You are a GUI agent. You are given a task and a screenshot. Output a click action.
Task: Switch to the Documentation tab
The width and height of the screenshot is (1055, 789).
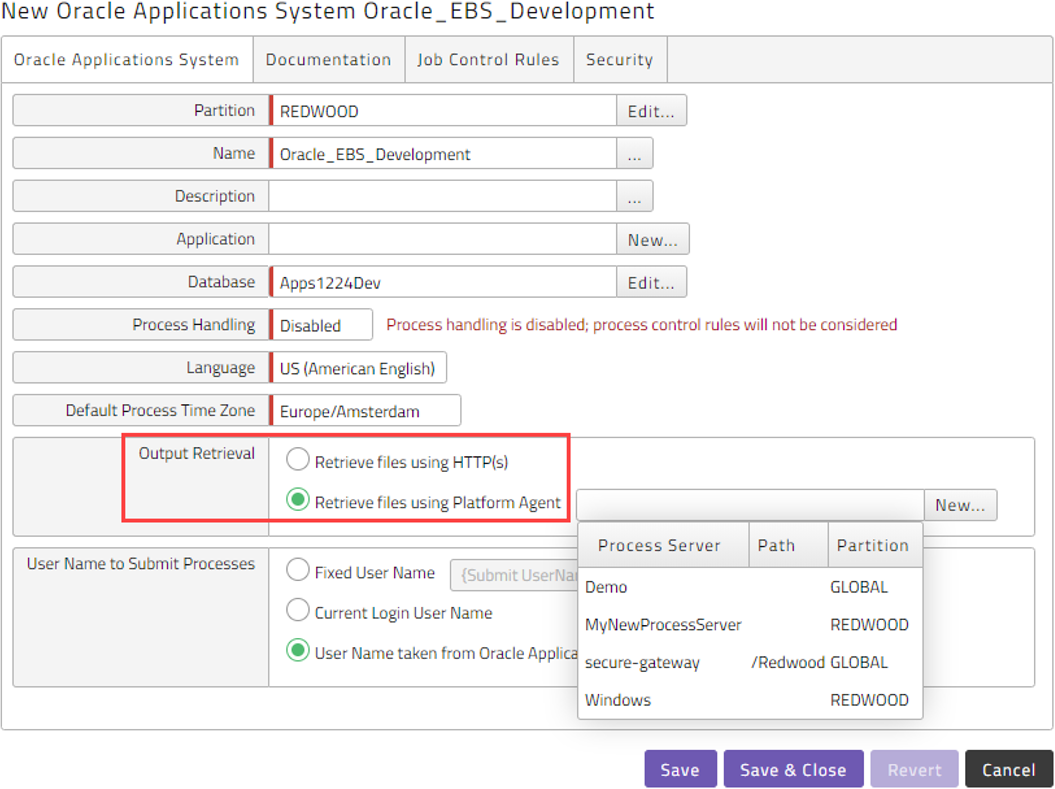pos(328,60)
